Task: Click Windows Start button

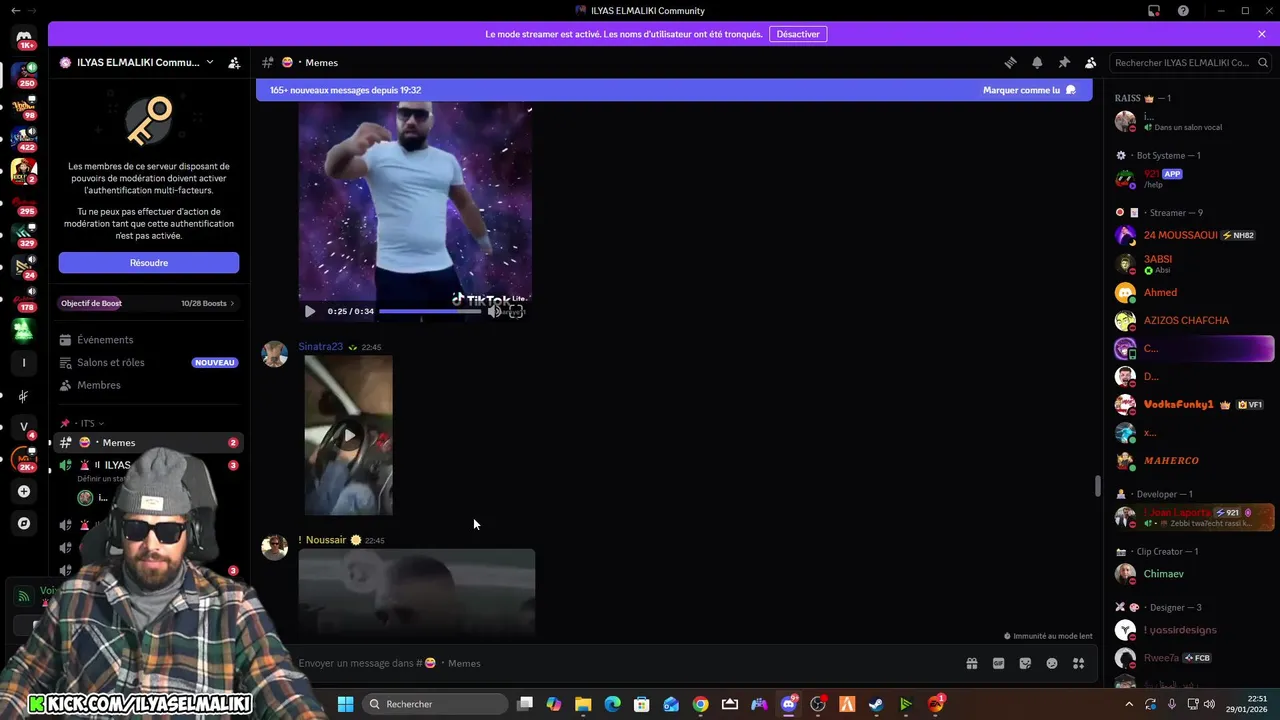Action: click(x=345, y=704)
